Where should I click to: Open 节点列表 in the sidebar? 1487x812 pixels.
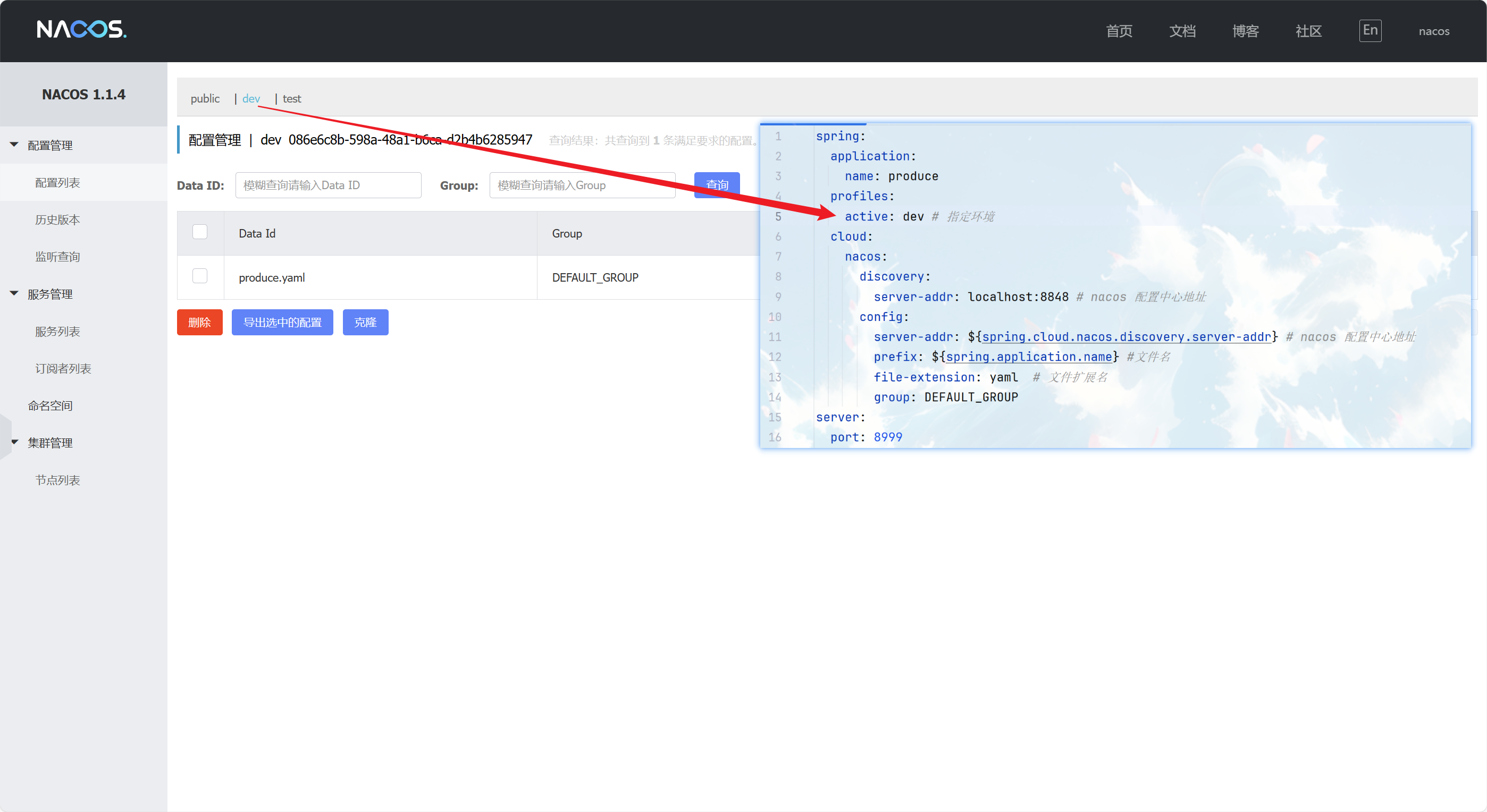point(58,480)
